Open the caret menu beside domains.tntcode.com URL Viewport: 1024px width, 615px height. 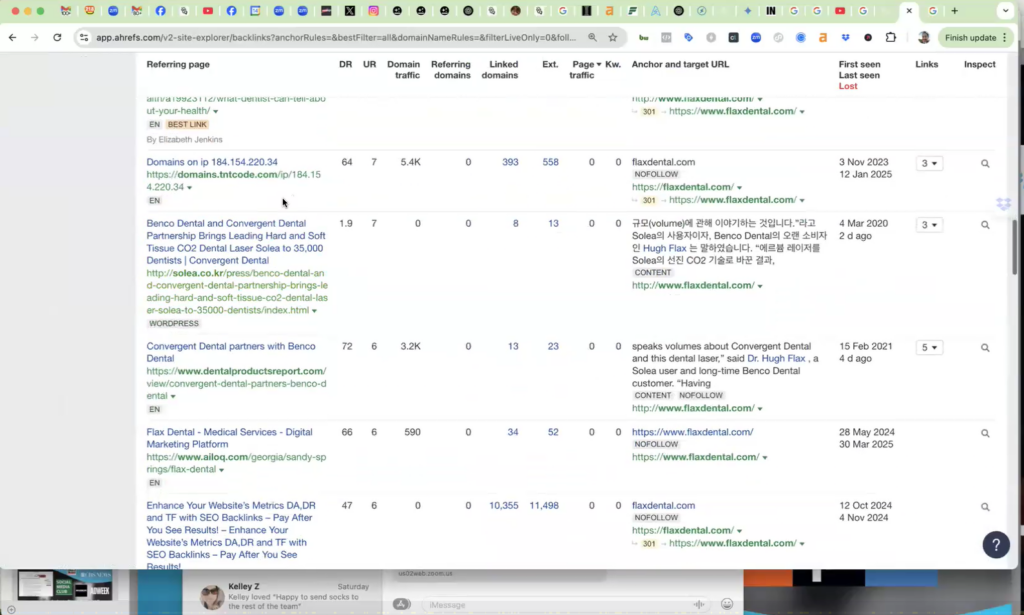tap(189, 188)
